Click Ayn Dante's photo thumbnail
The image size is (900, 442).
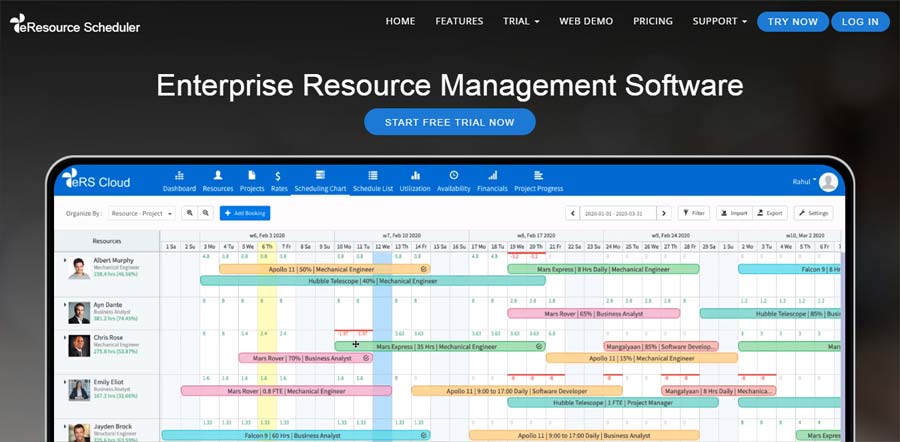click(x=79, y=313)
